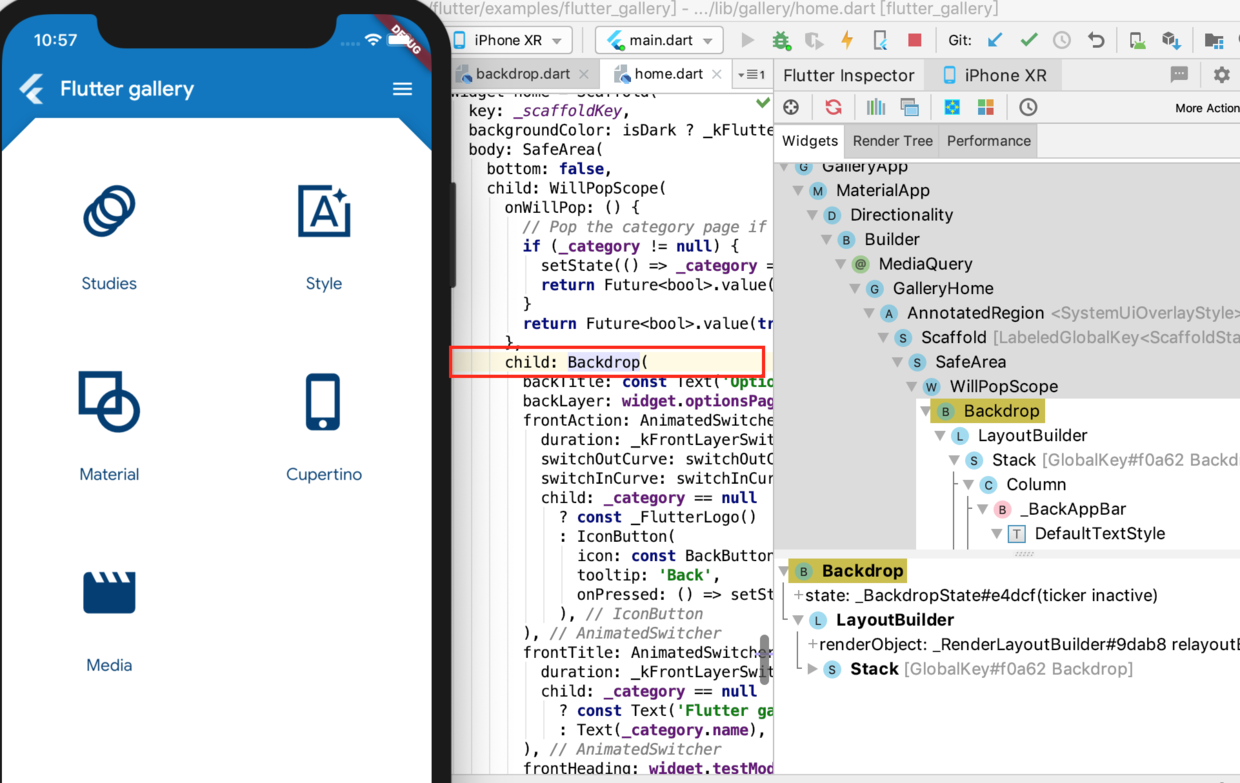Expand the renderObject _RenderLayoutBuilder property
Viewport: 1240px width, 783px height.
813,644
